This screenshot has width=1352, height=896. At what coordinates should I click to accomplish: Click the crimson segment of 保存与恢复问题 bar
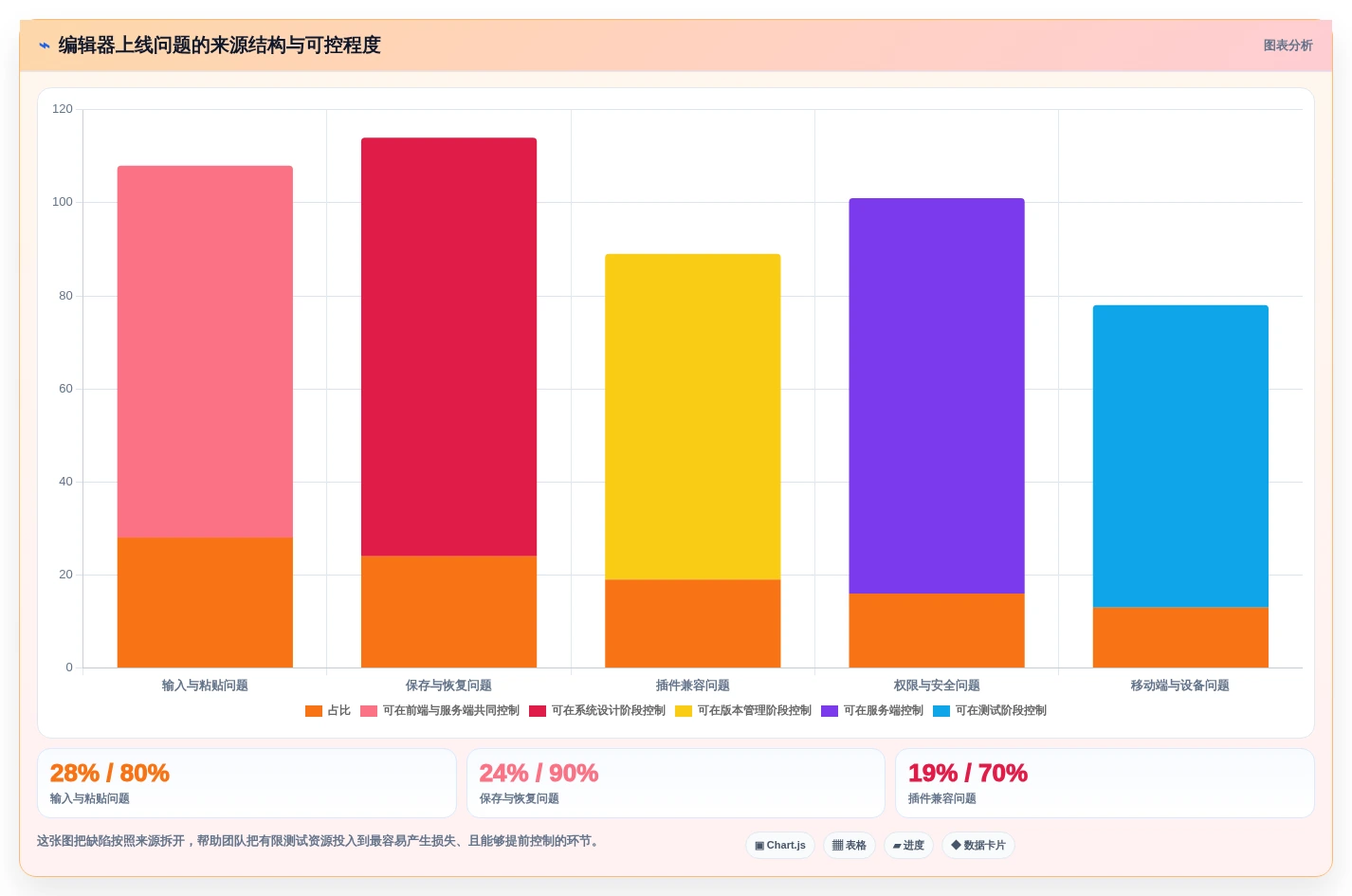[x=448, y=347]
